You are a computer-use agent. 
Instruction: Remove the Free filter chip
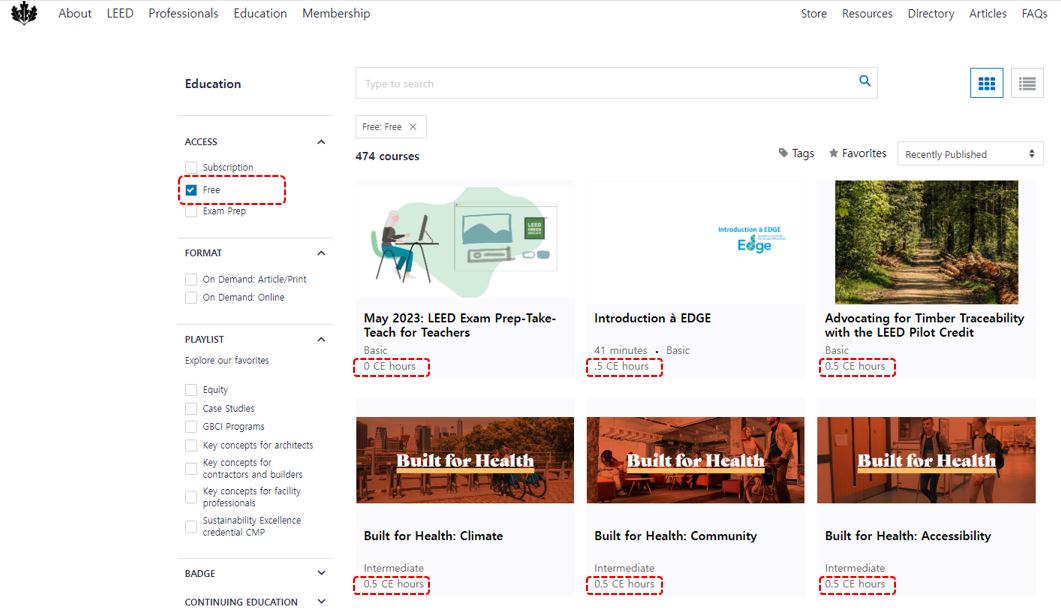413,127
